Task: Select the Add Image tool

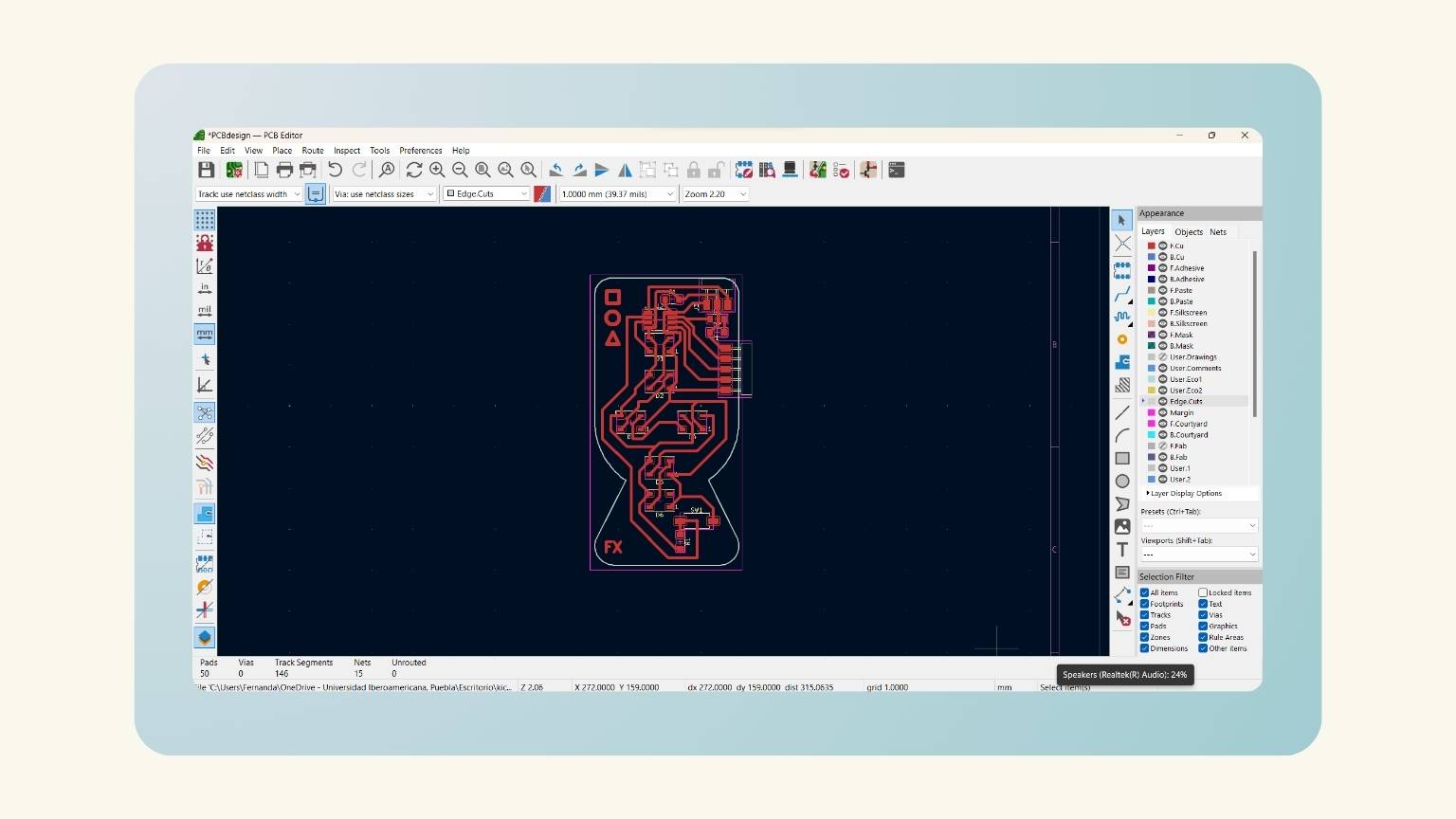Action: [x=1122, y=526]
